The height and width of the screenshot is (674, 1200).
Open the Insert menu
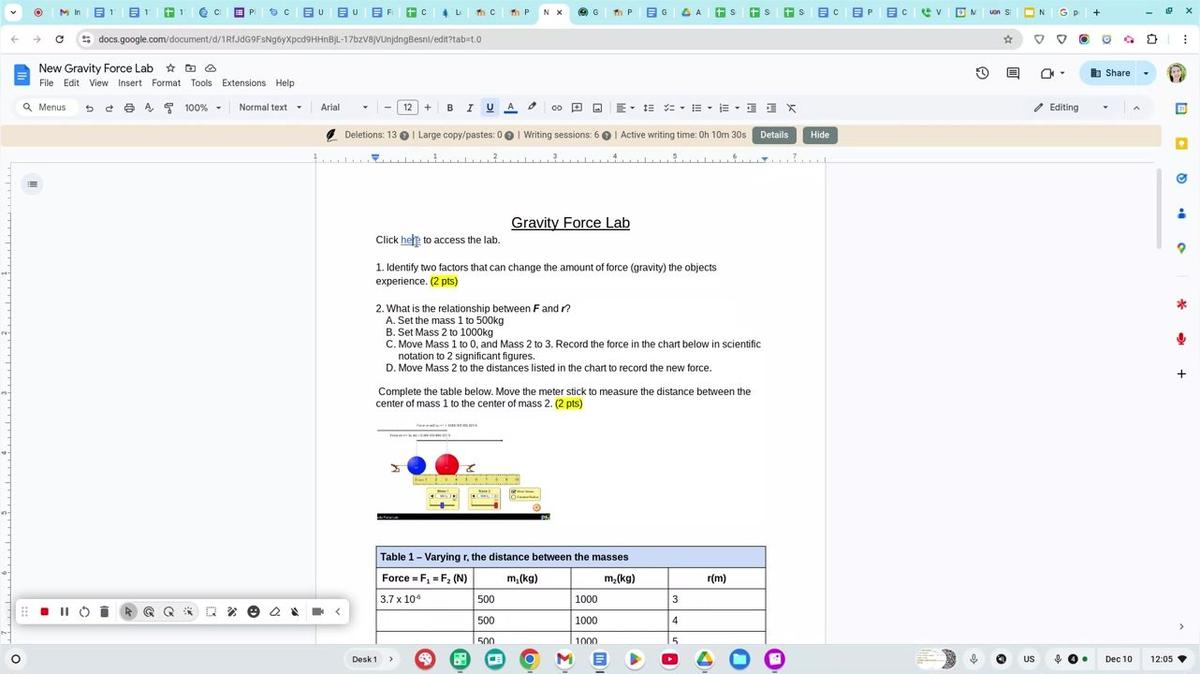click(x=130, y=83)
